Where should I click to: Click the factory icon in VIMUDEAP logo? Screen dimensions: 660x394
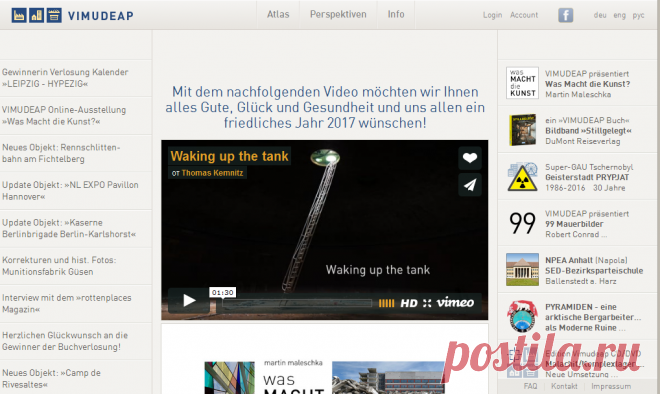pos(19,16)
